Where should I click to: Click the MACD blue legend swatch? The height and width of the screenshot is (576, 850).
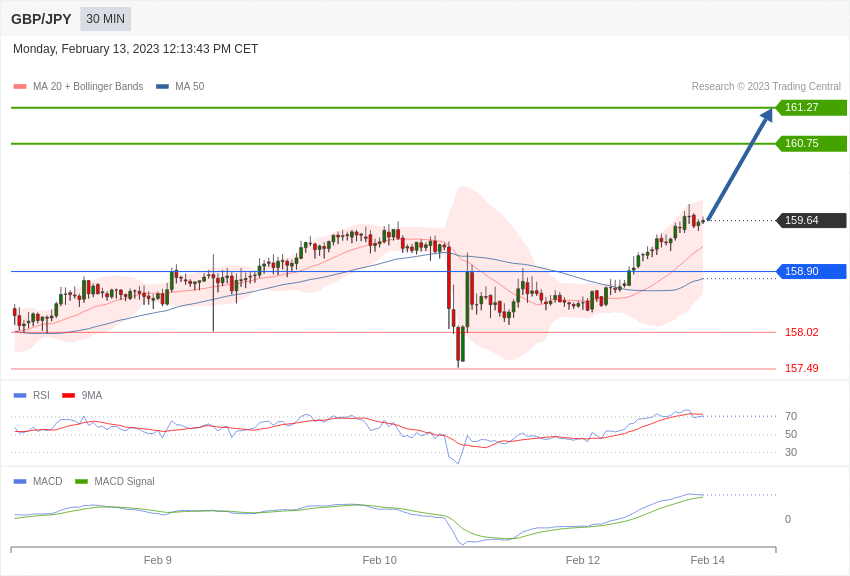[20, 482]
